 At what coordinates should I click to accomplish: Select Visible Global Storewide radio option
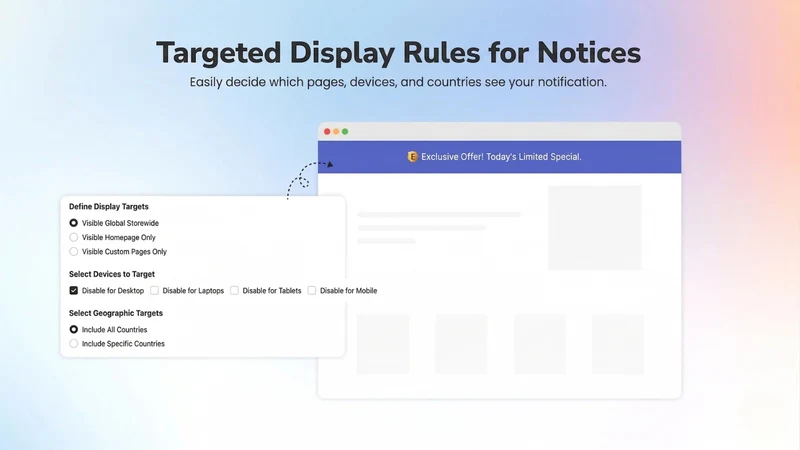click(x=73, y=223)
